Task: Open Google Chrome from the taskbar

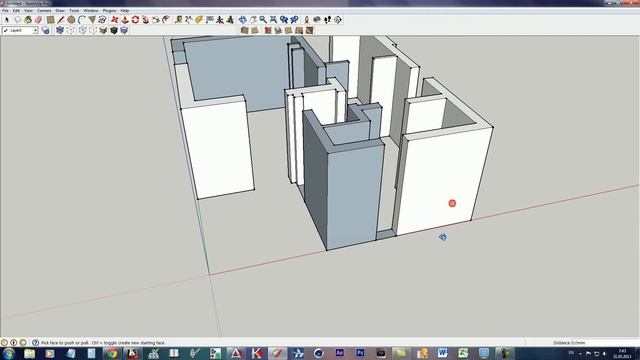Action: 112,353
